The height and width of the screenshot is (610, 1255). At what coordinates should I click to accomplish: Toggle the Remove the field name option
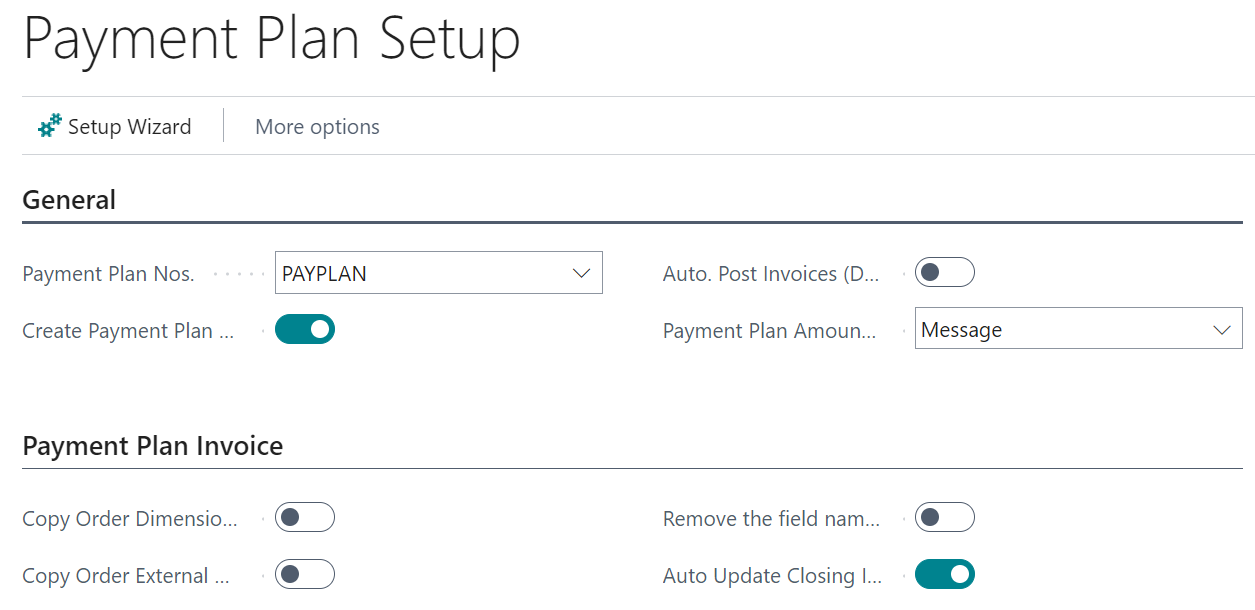[x=944, y=517]
